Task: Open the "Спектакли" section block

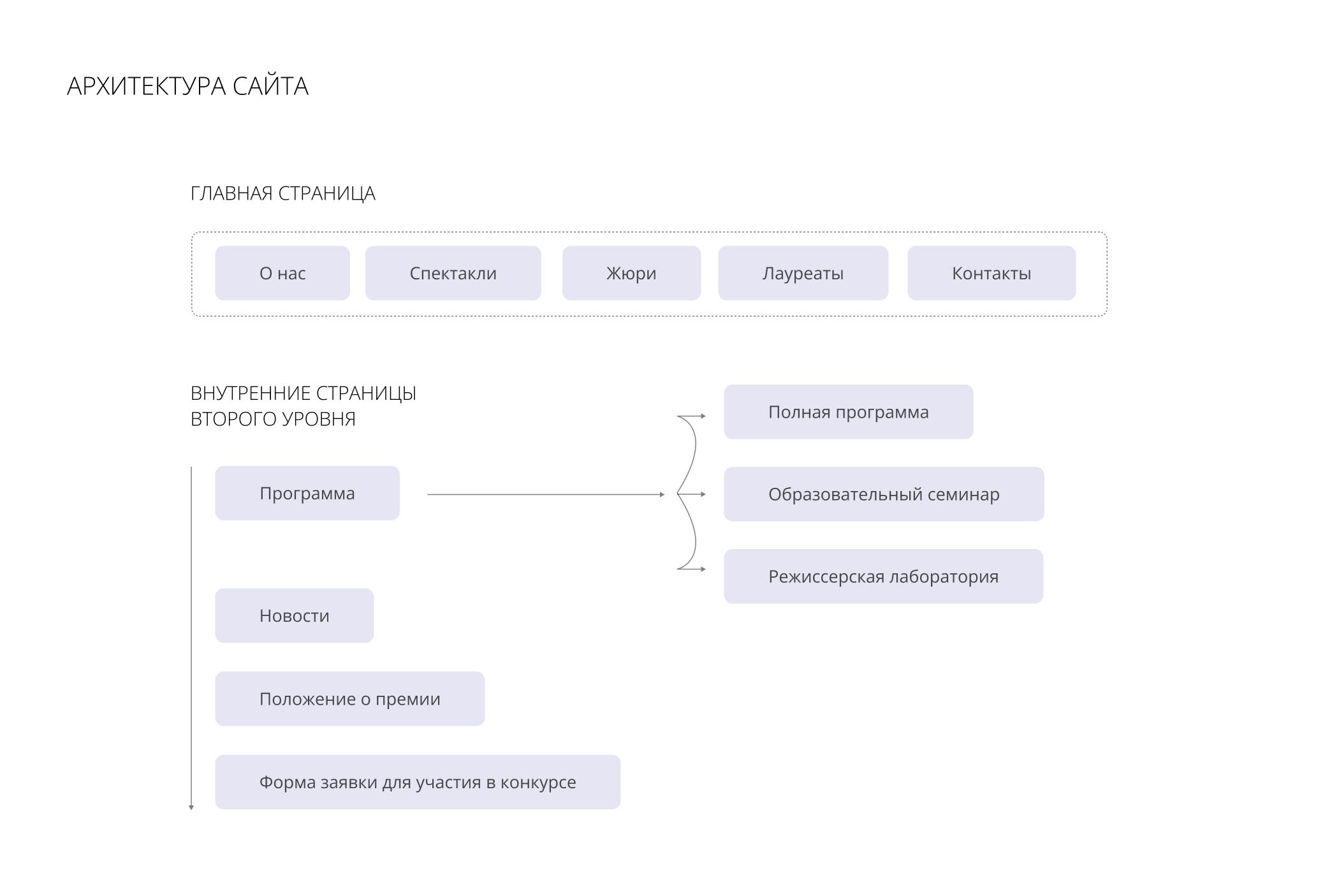Action: click(x=453, y=273)
